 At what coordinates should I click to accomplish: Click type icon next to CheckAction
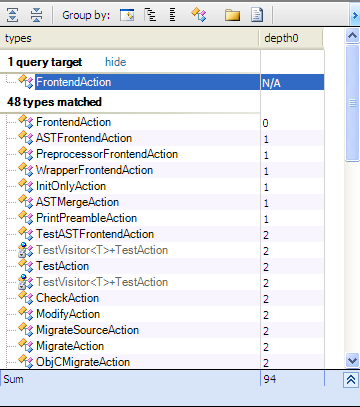coord(26,298)
